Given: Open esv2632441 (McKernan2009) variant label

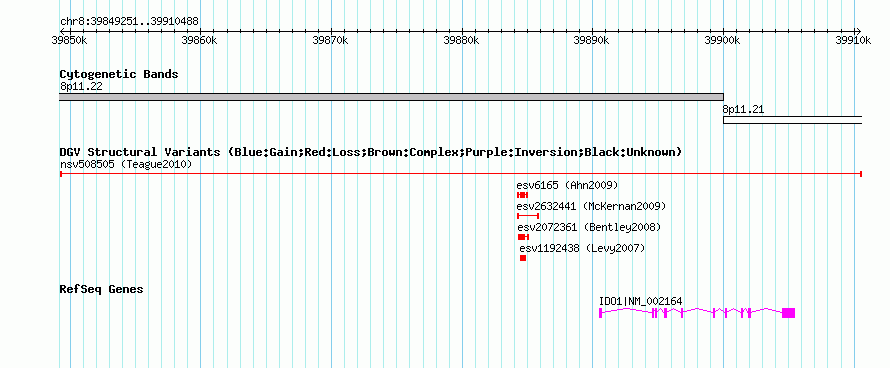Looking at the screenshot, I should click(591, 206).
